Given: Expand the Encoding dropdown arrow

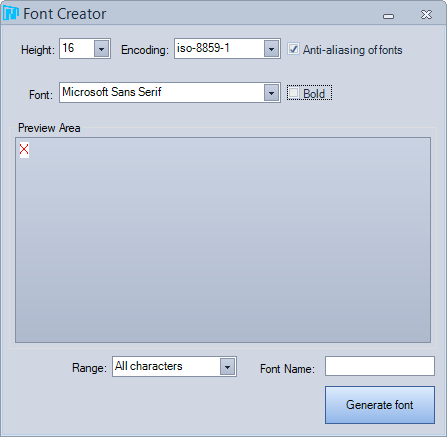Looking at the screenshot, I should click(272, 49).
